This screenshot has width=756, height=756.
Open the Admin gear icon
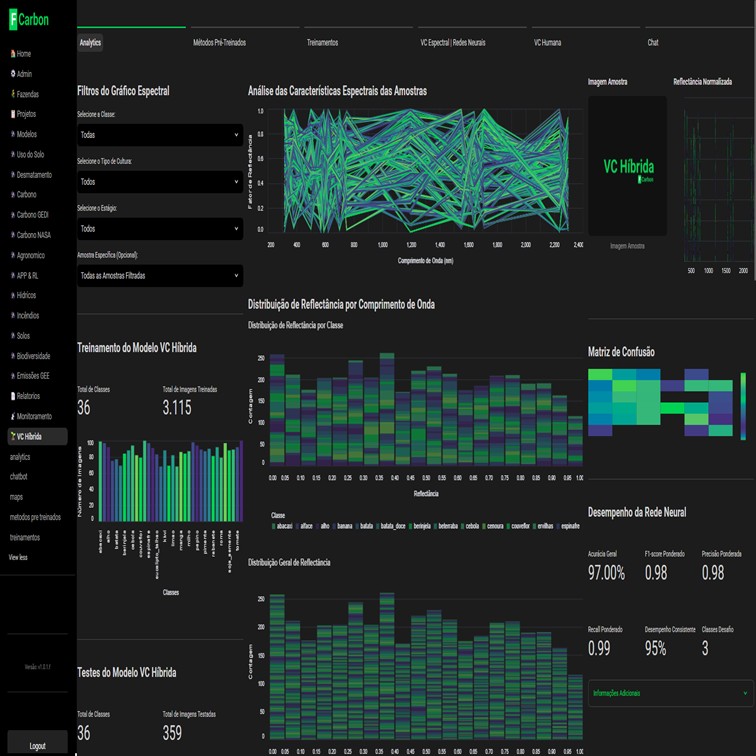pyautogui.click(x=12, y=74)
